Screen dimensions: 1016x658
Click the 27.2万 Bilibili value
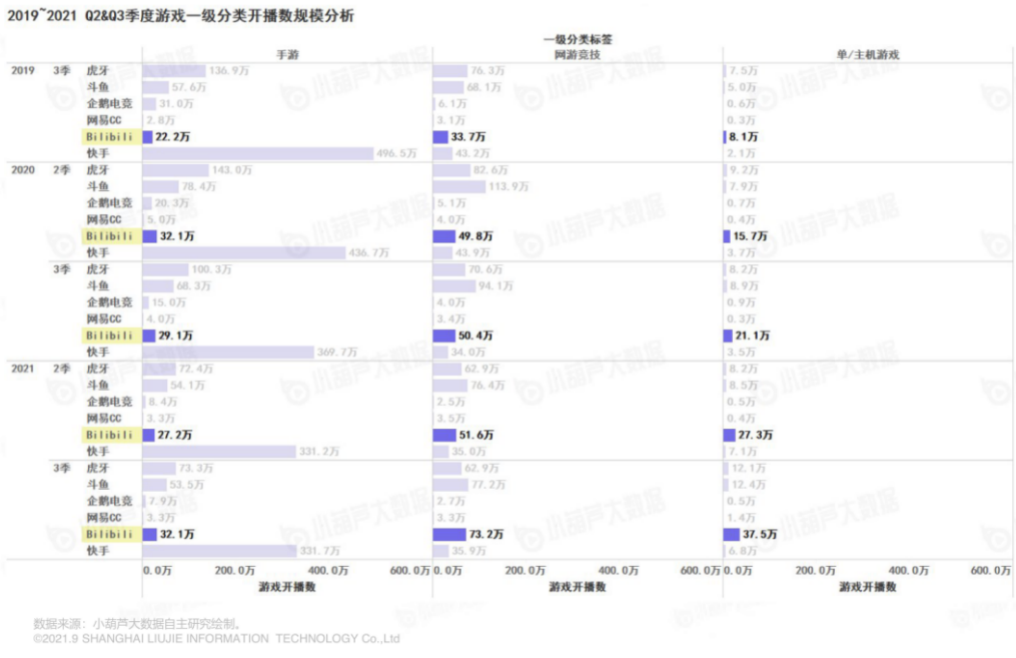click(175, 435)
